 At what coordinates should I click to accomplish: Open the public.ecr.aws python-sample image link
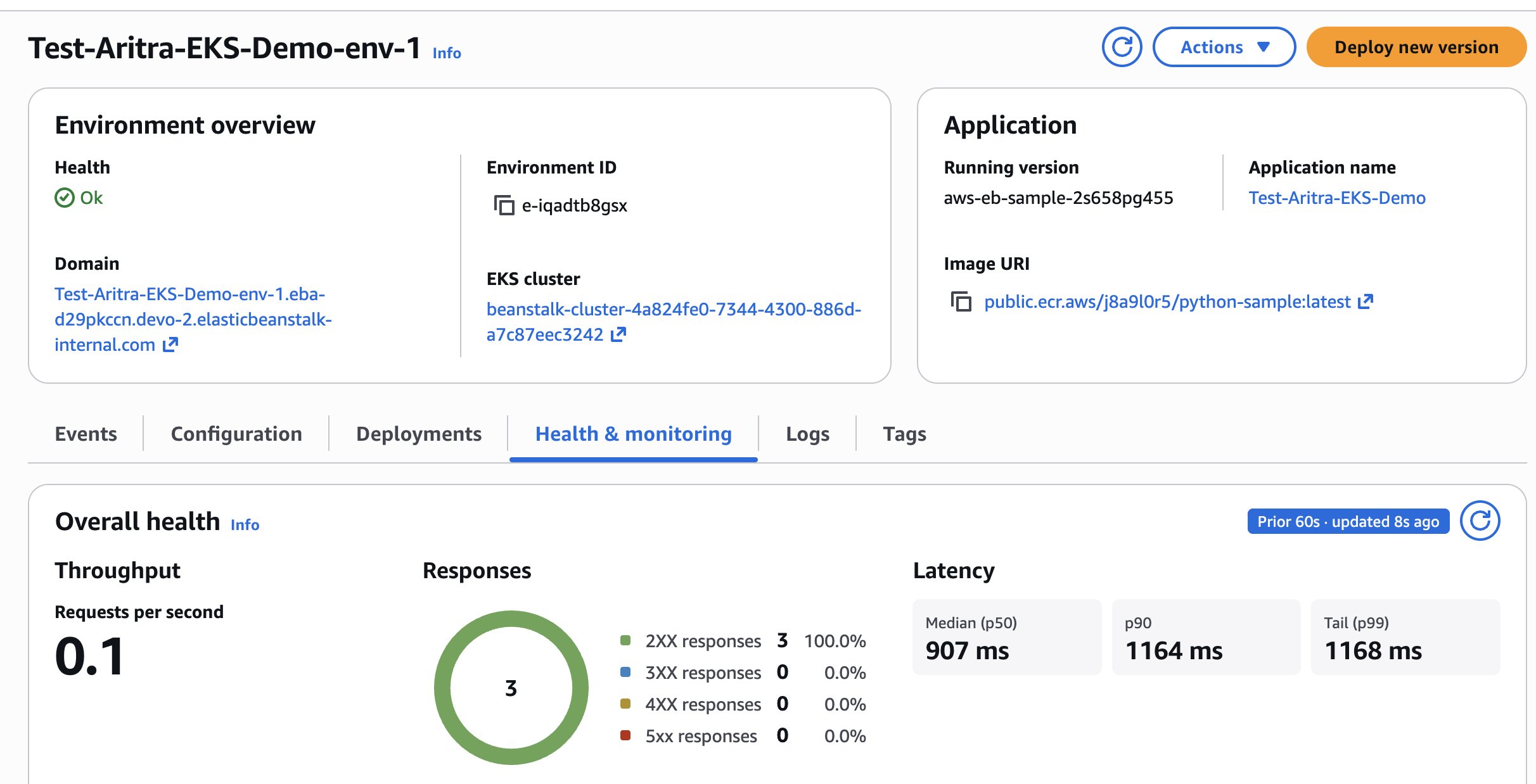coord(1178,301)
